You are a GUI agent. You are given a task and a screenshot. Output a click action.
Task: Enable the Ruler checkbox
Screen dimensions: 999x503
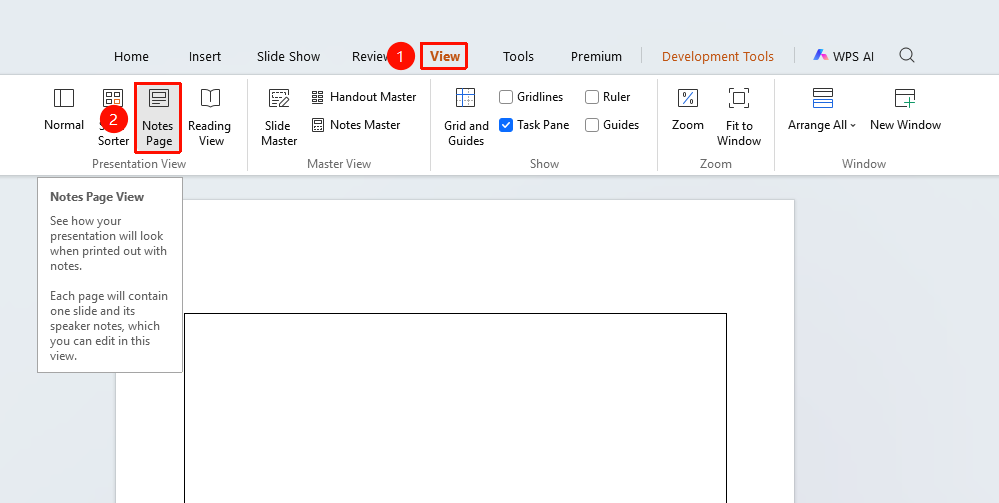(592, 97)
